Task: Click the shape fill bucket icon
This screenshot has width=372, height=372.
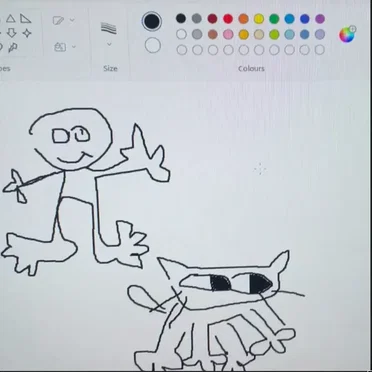Action: coord(60,47)
